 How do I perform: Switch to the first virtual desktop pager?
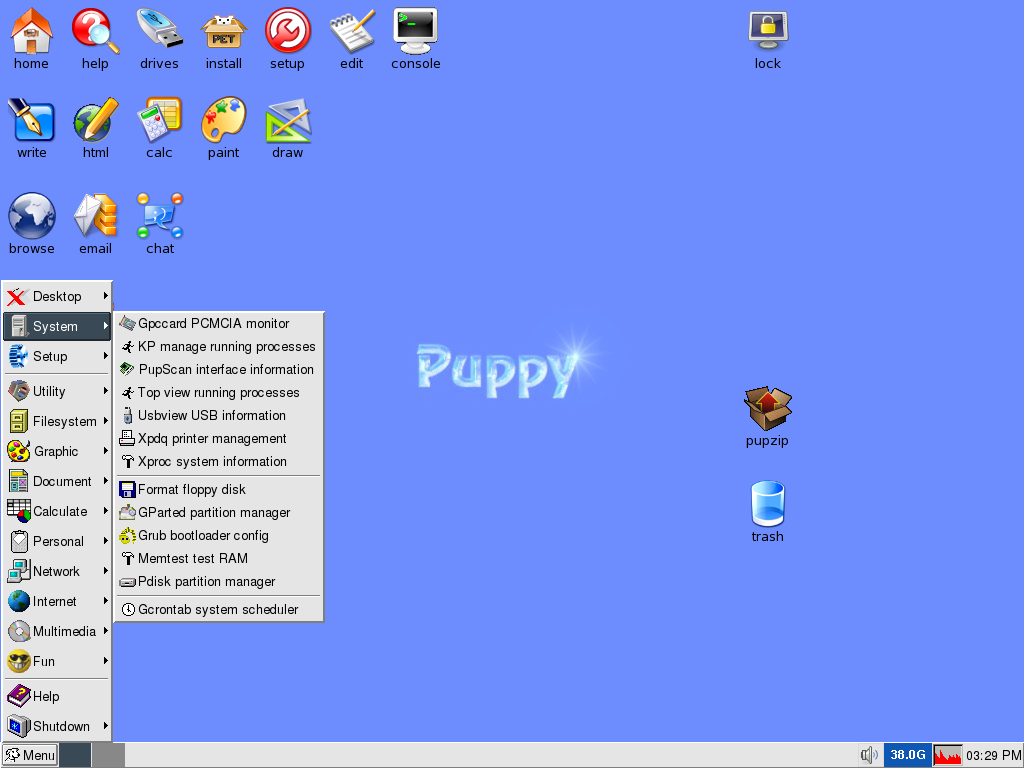tap(75, 756)
